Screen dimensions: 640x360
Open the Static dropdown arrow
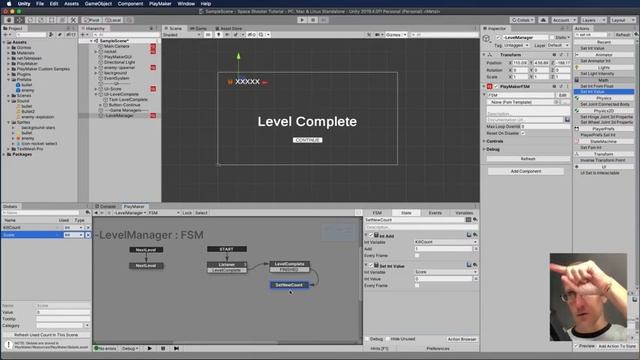pyautogui.click(x=569, y=38)
